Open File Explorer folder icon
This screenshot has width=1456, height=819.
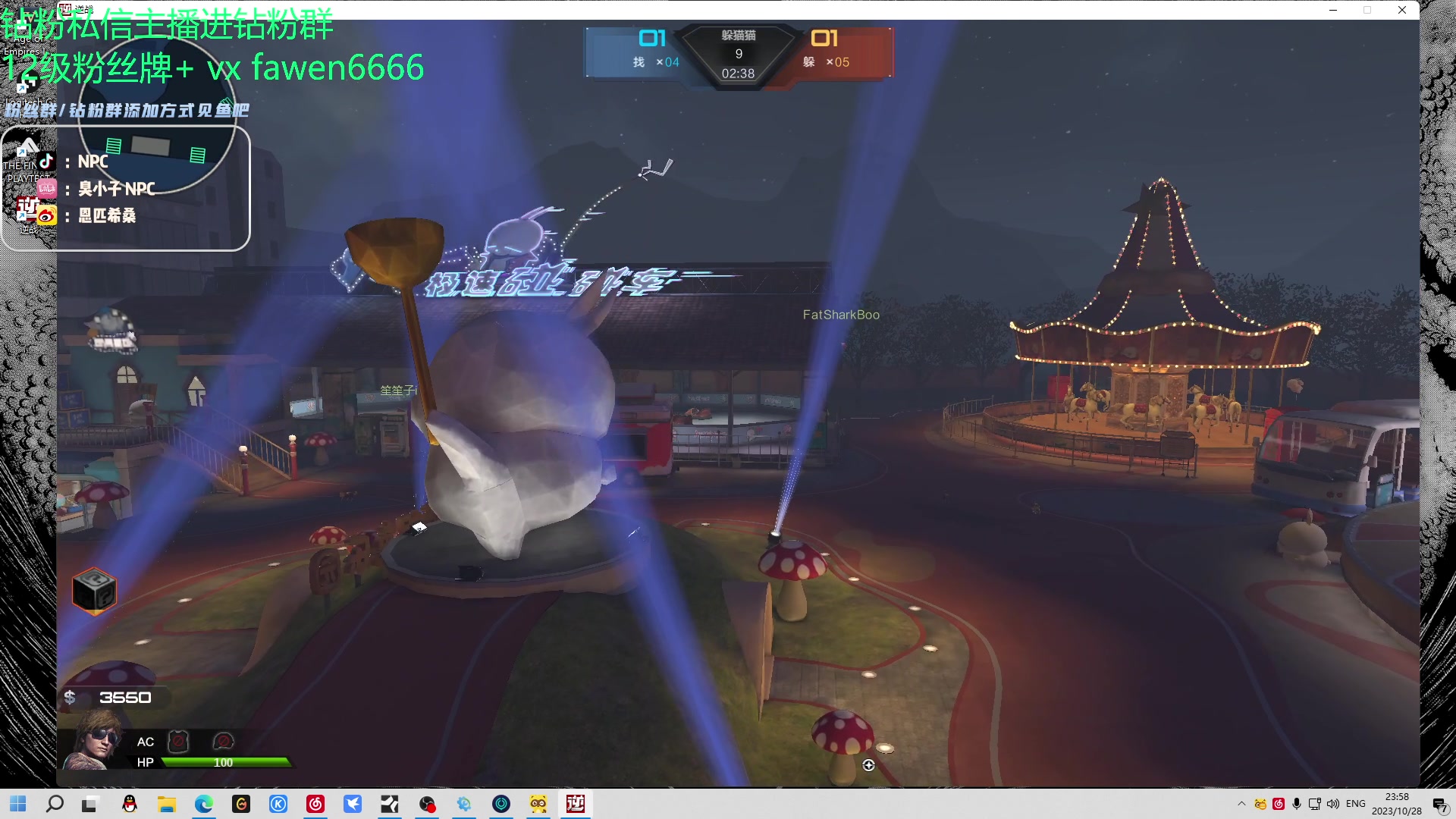pos(167,804)
